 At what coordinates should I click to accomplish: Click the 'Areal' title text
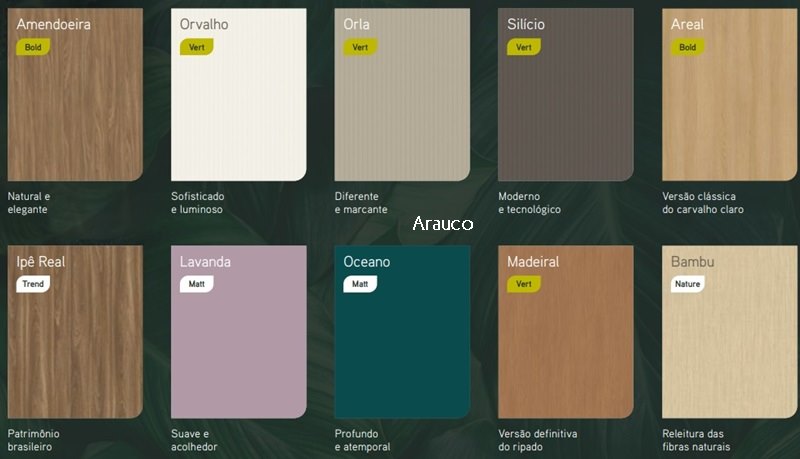pos(687,24)
